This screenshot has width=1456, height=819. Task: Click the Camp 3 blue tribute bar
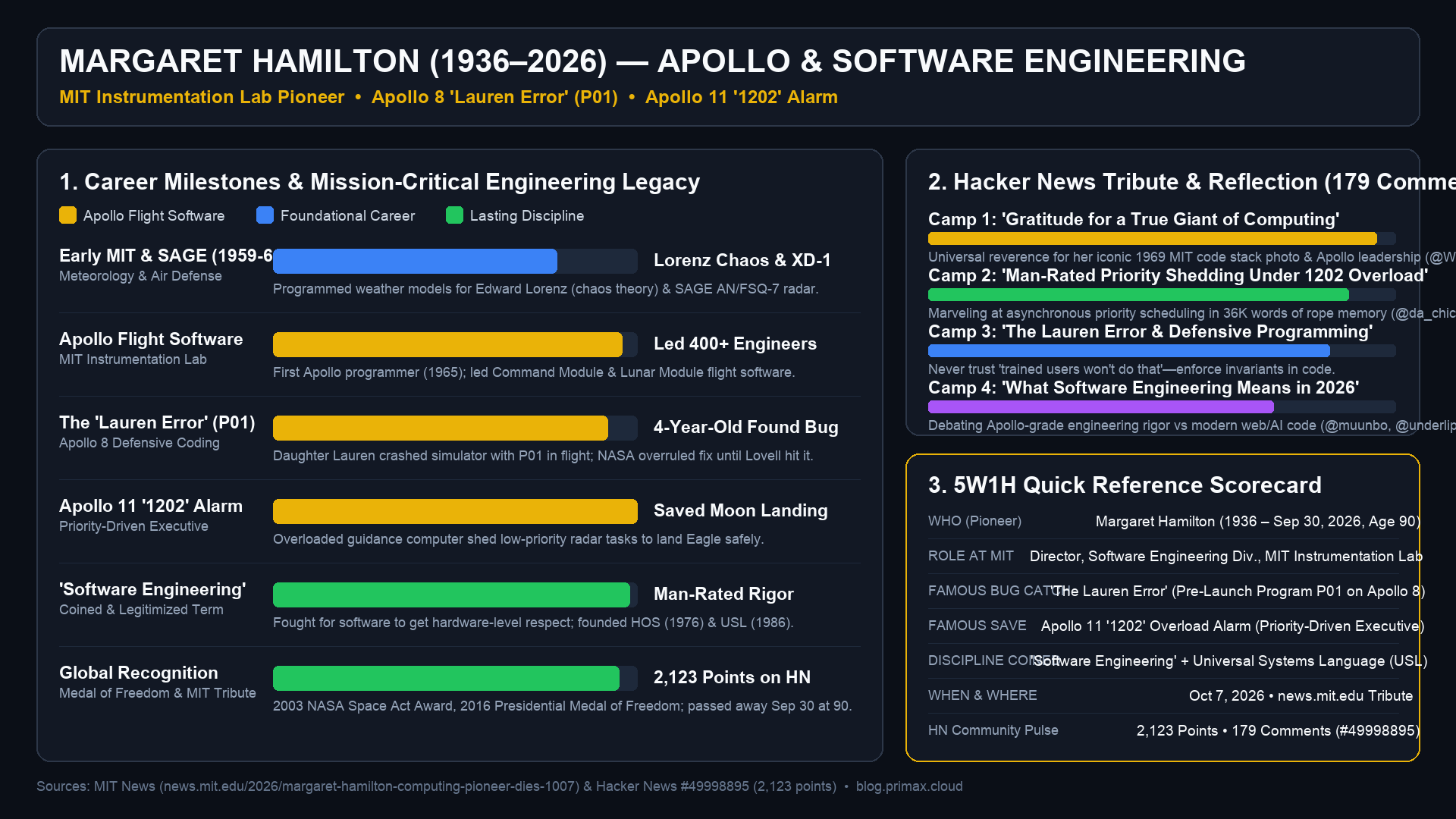(x=1162, y=350)
